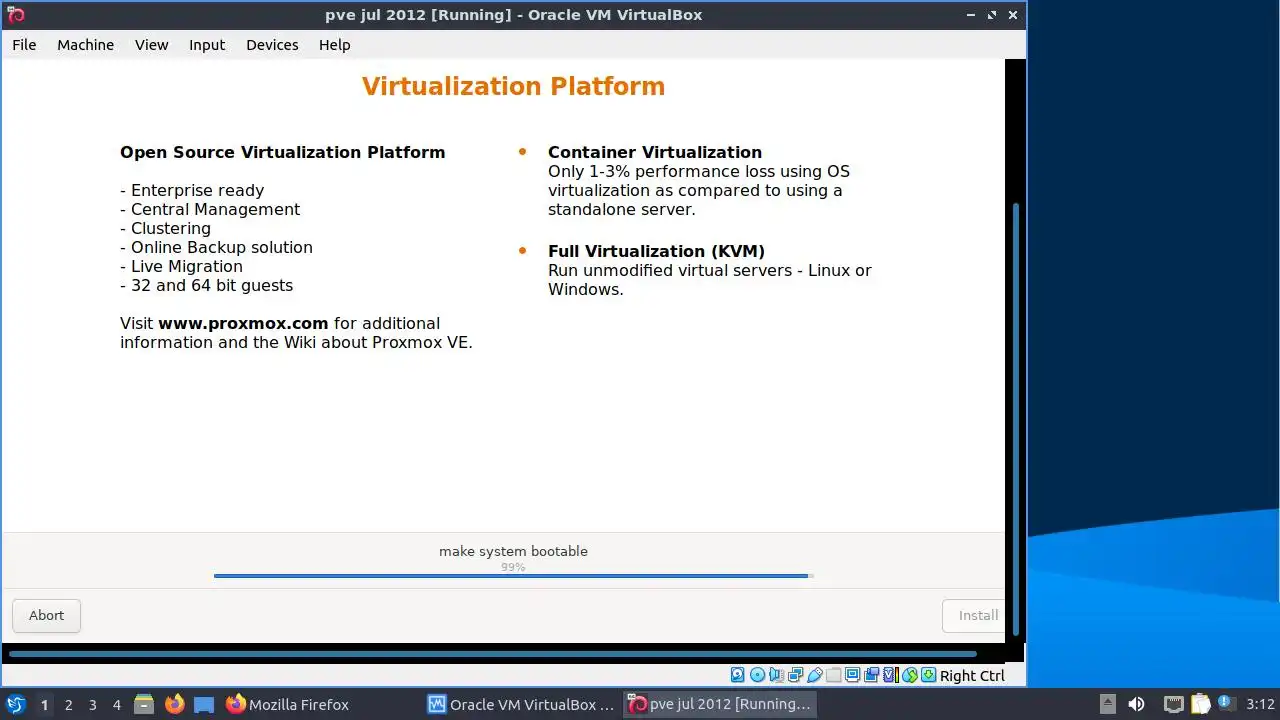Viewport: 1280px width, 720px height.
Task: Click the keyboard capture arrow icon
Action: pos(929,675)
